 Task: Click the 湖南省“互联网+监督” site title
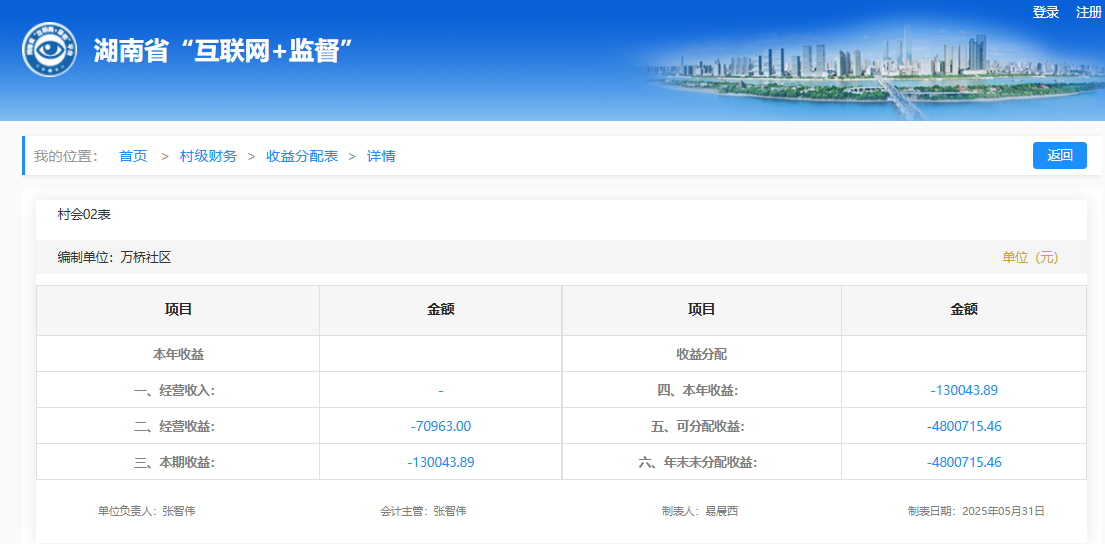(223, 51)
